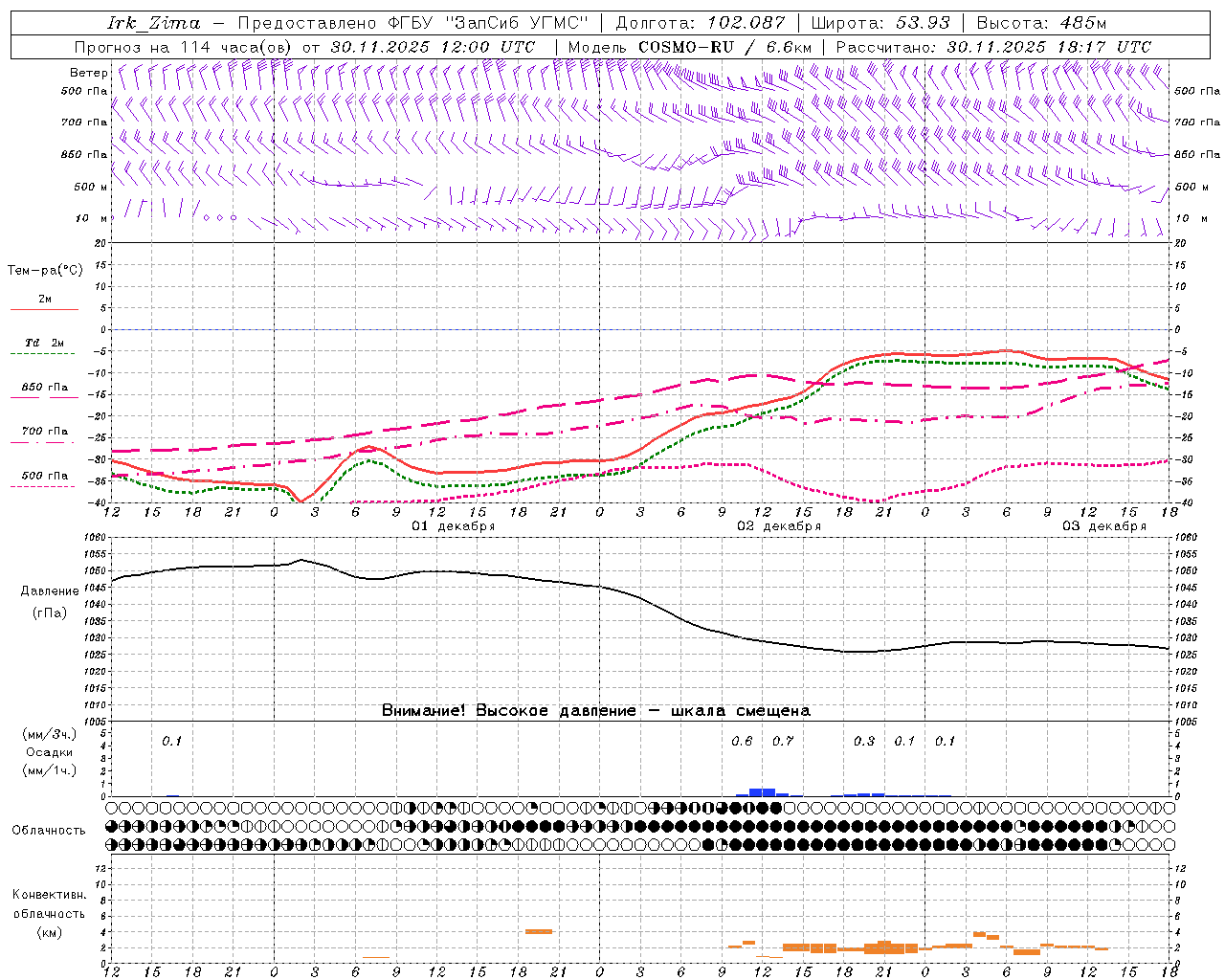
Task: Click the latitude value 53.93
Action: pos(924,23)
